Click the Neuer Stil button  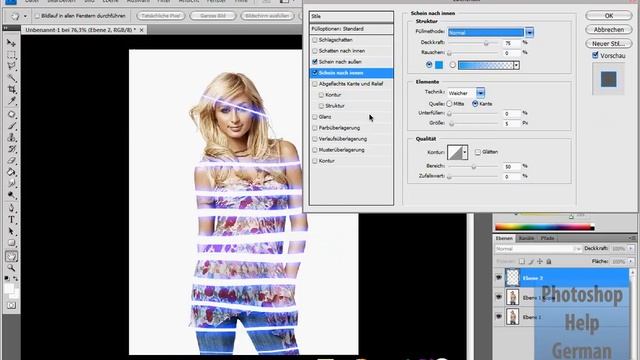[609, 43]
